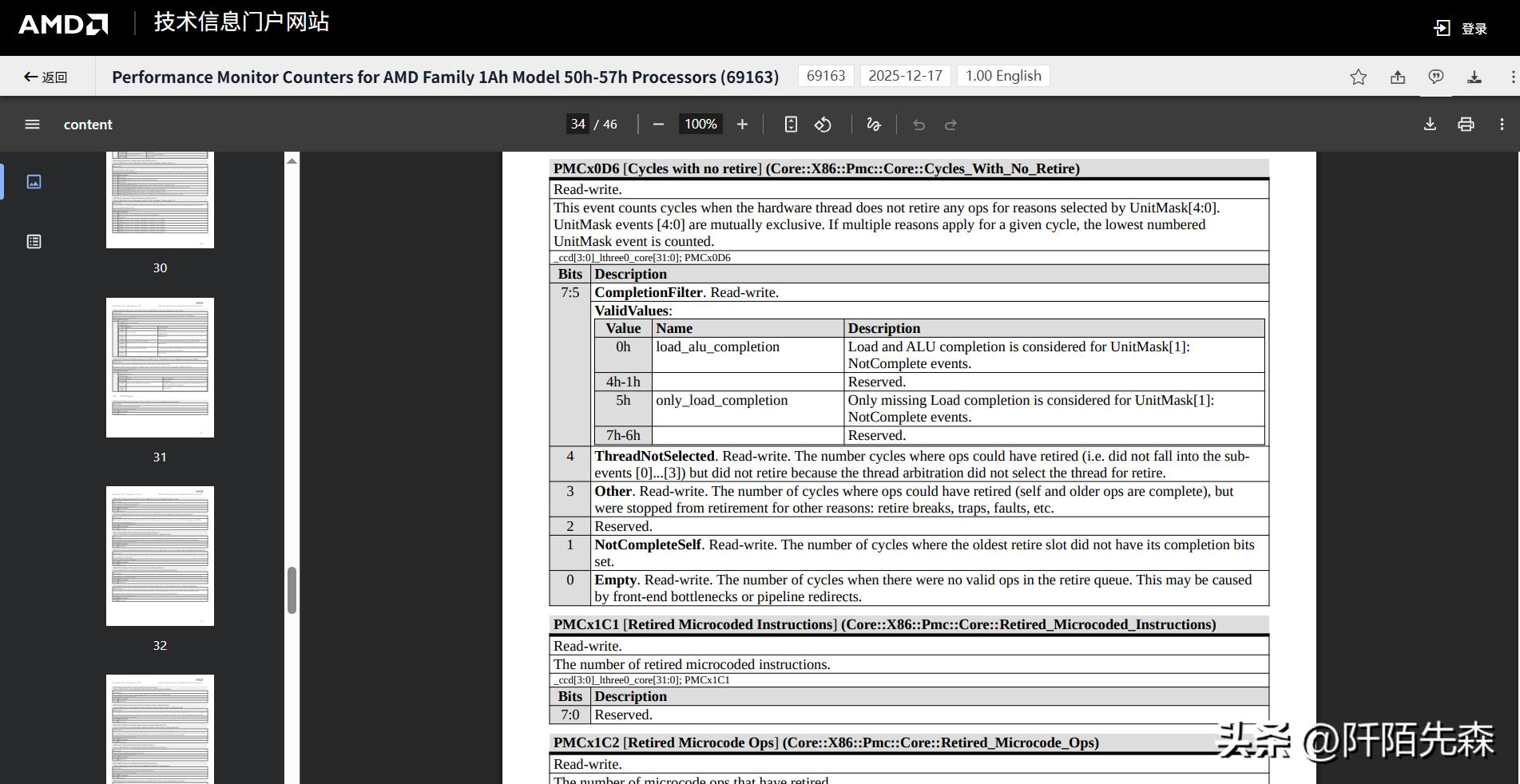This screenshot has width=1520, height=784.
Task: Click the 登录 login button
Action: [x=1460, y=29]
